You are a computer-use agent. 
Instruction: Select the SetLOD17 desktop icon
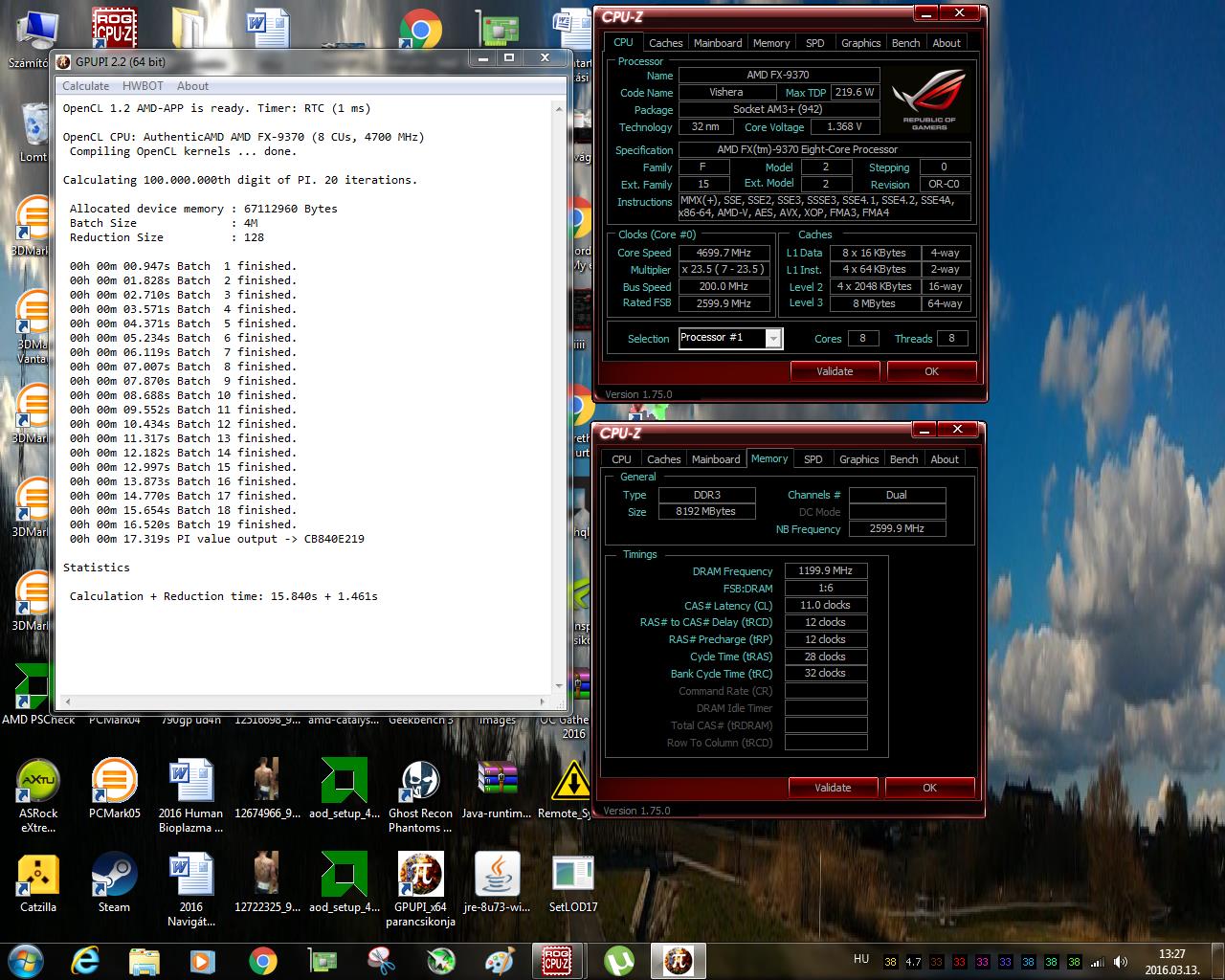pos(573,882)
